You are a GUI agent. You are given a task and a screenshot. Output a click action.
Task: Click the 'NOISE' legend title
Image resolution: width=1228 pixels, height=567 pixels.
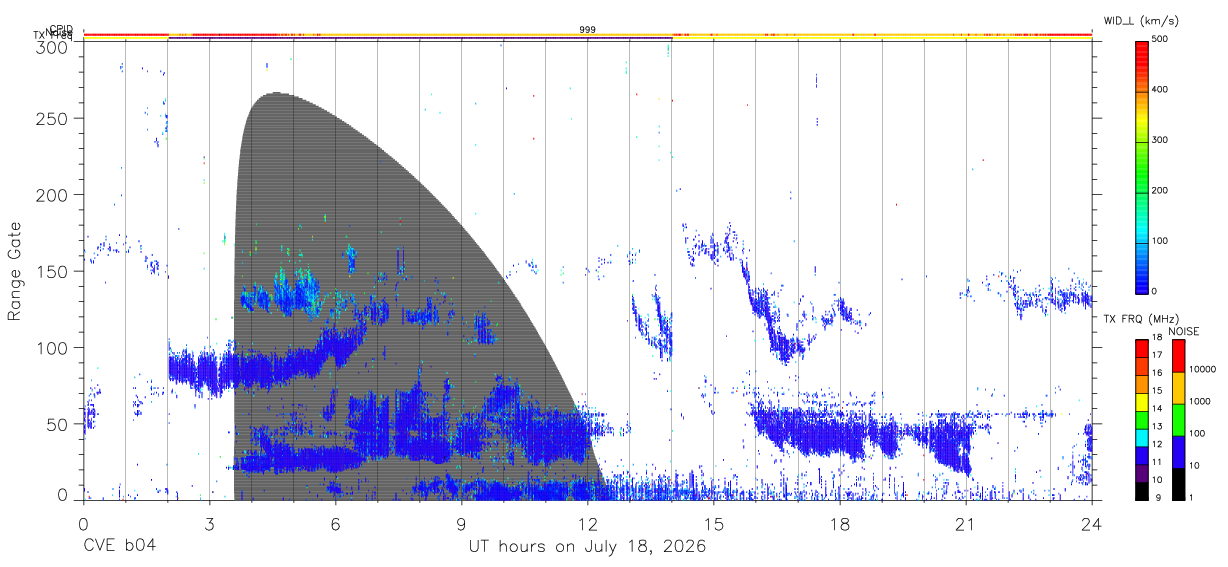pyautogui.click(x=1184, y=331)
